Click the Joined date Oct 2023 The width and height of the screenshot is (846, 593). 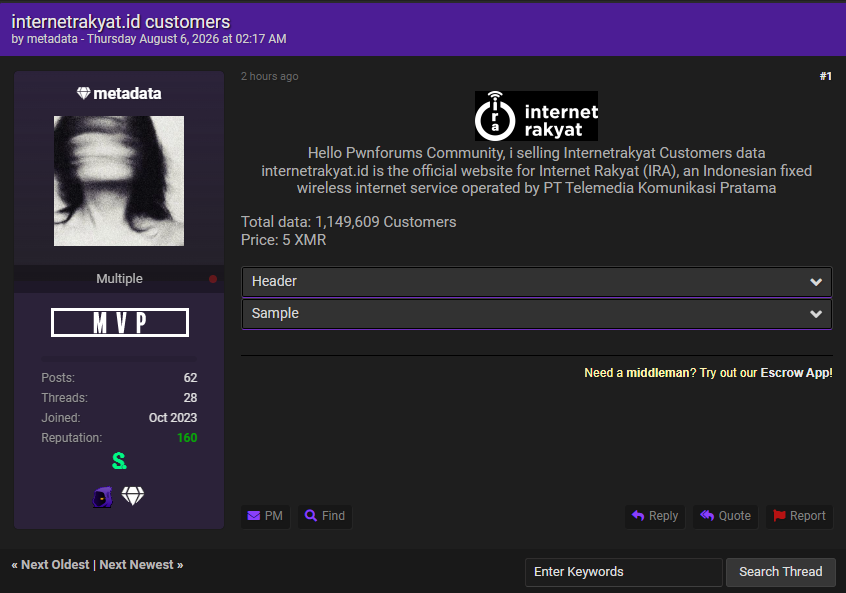[173, 418]
